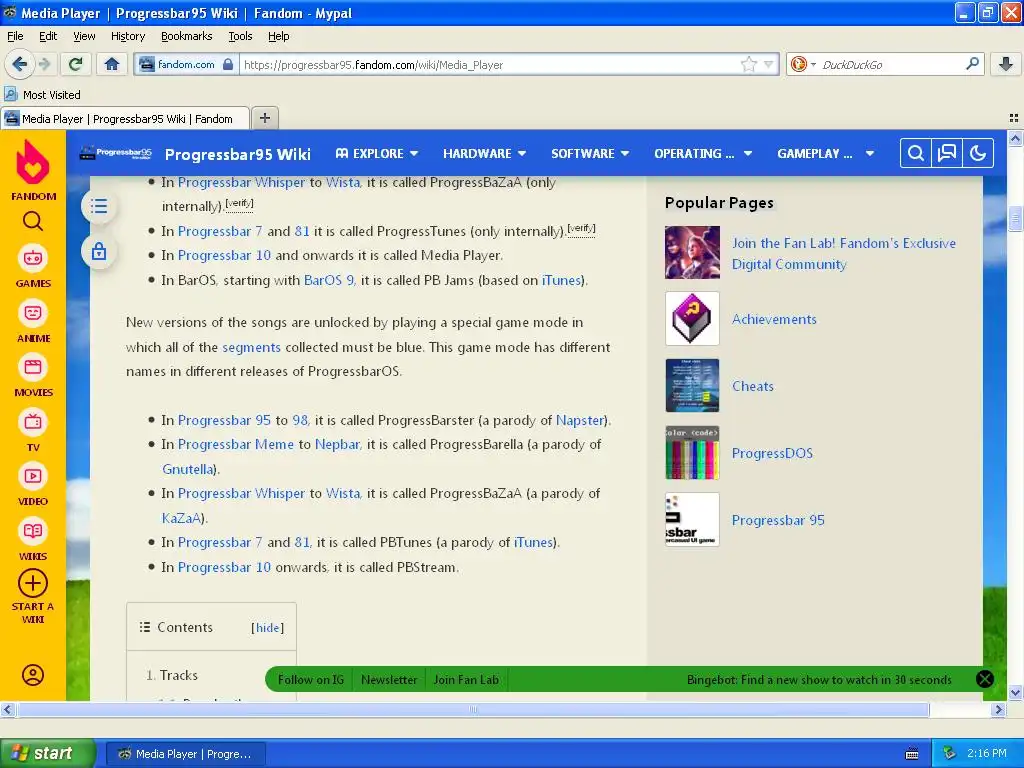Open the search engine selector dropdown
Screen dimensions: 1024x768
802,64
